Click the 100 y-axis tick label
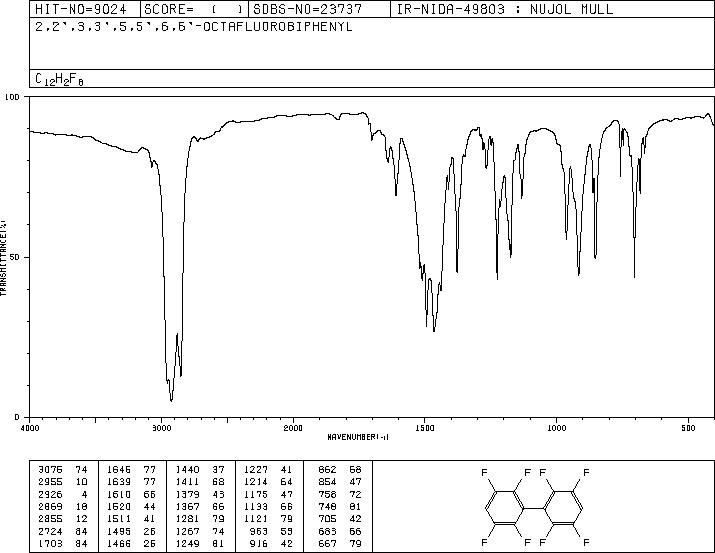Image resolution: width=715 pixels, height=553 pixels. pos(13,97)
